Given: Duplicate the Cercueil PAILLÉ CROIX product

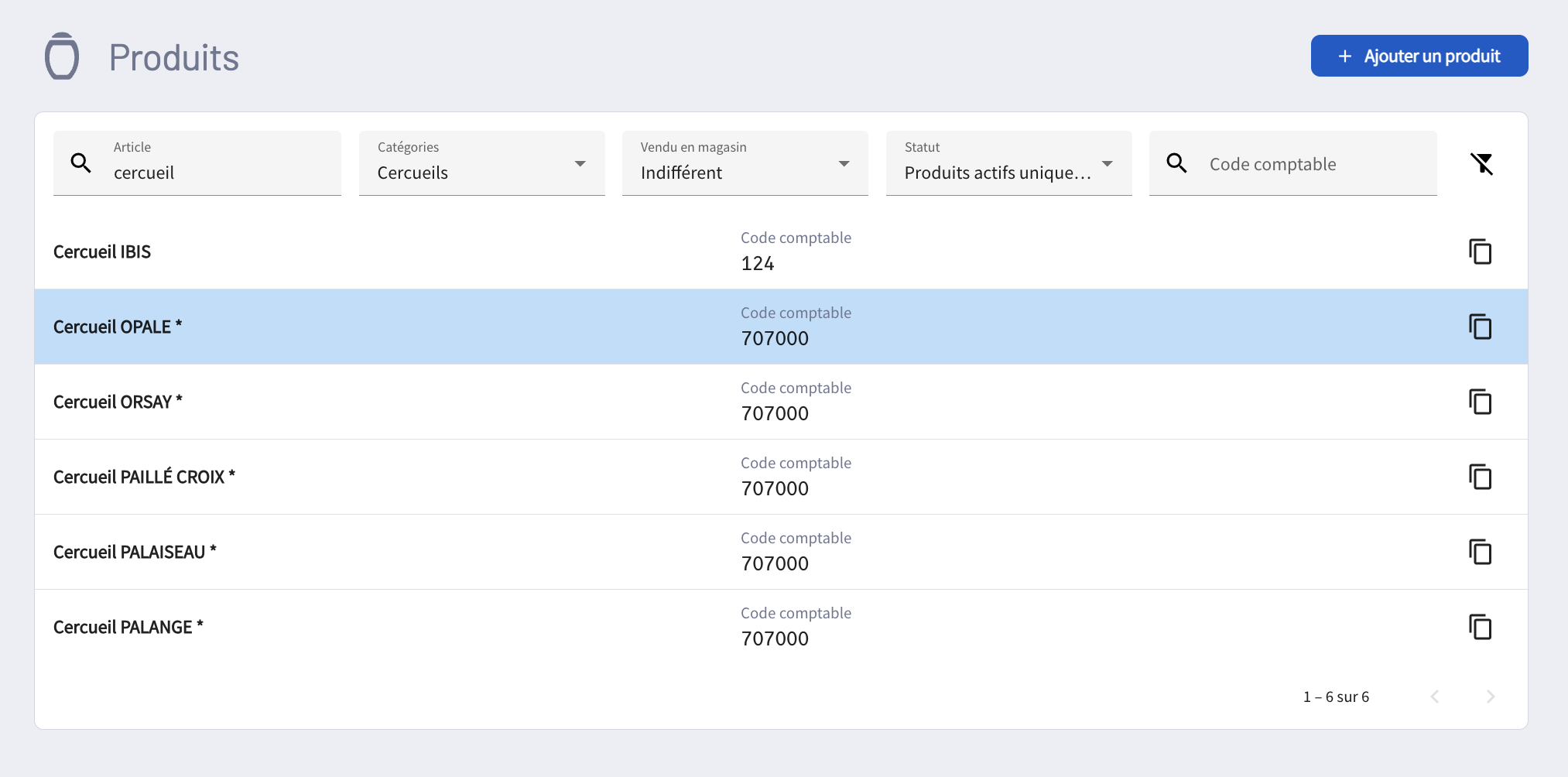Looking at the screenshot, I should 1480,477.
